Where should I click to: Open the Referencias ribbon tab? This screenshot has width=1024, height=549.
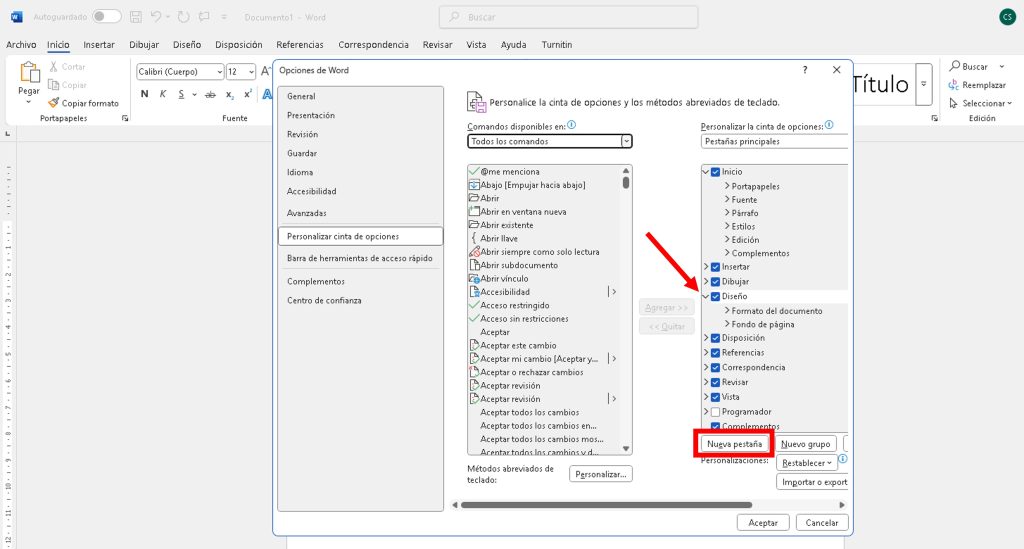(299, 45)
